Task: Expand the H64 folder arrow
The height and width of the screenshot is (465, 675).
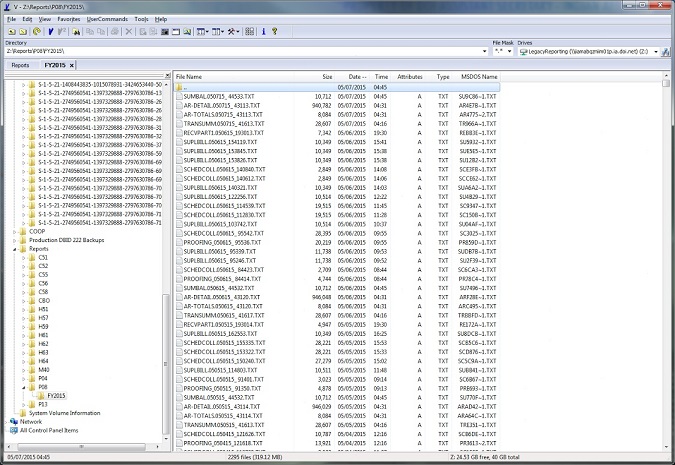Action: pyautogui.click(x=24, y=361)
